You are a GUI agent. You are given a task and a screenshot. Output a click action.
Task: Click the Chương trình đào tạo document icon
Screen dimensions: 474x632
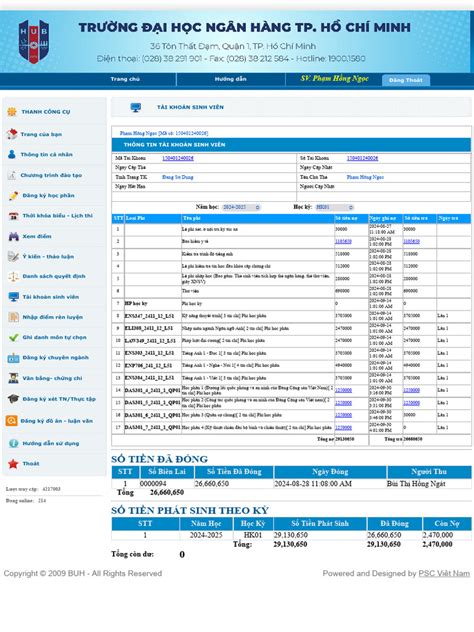12,175
